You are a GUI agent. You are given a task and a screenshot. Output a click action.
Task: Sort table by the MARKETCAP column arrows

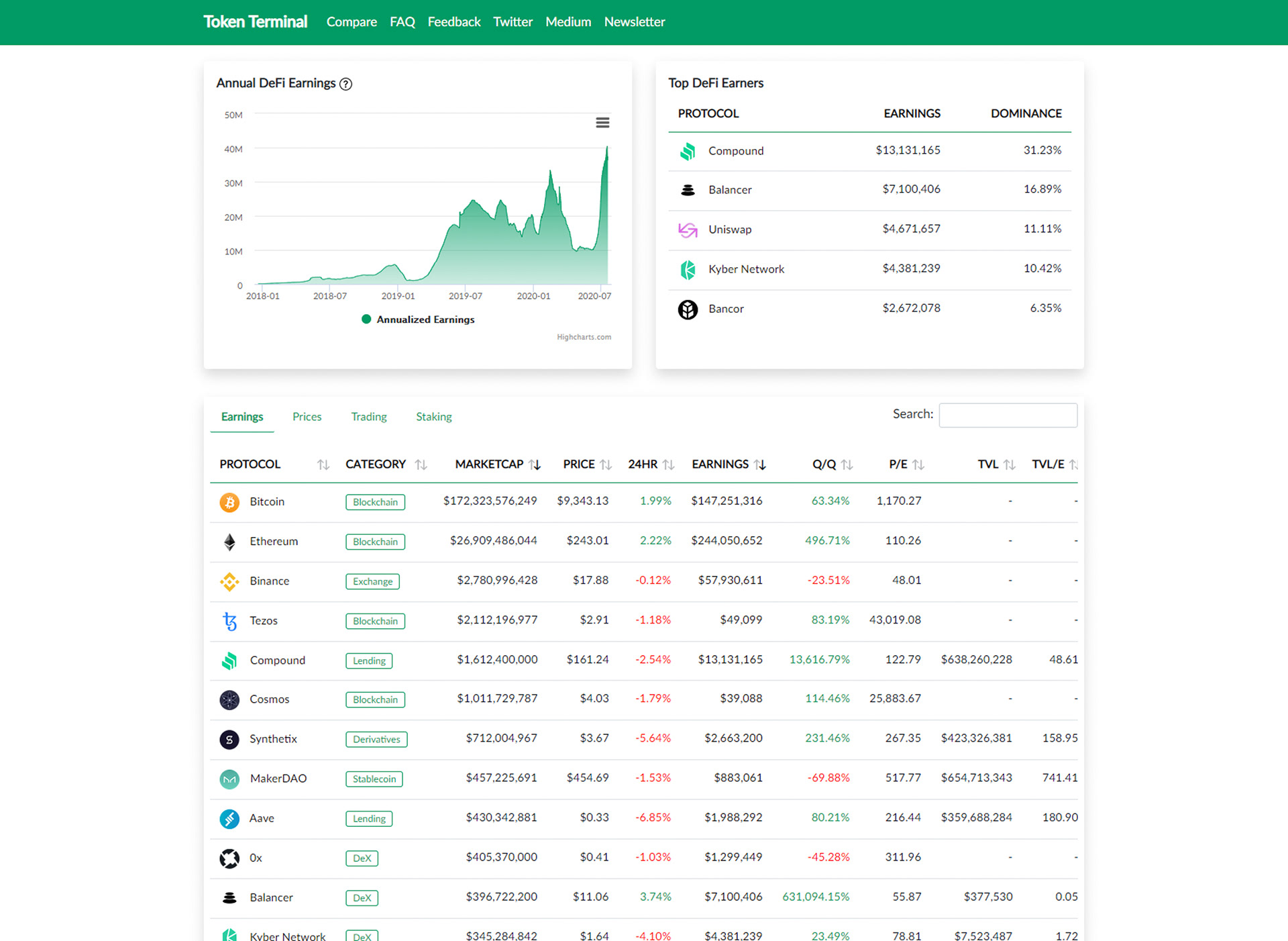pos(535,464)
